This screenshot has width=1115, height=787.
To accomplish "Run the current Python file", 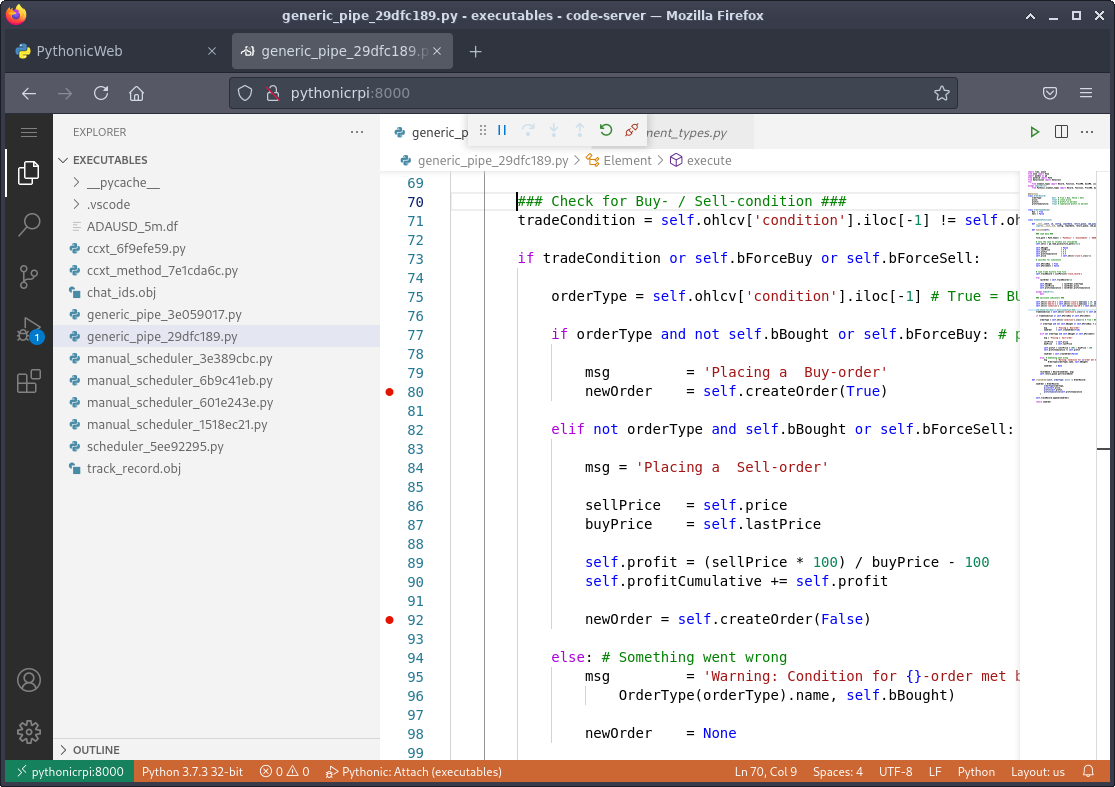I will click(1035, 131).
